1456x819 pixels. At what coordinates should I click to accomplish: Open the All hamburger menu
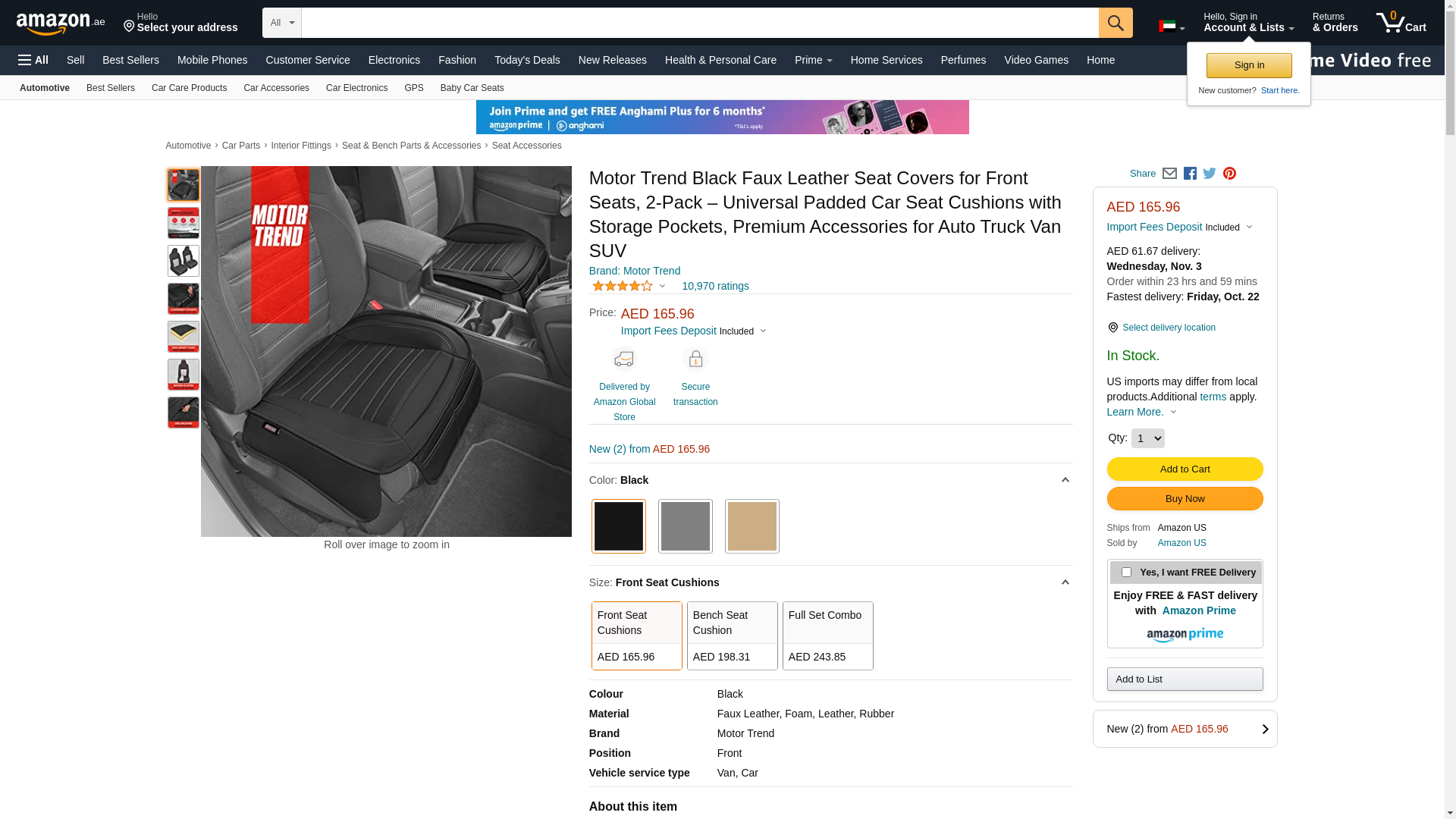tap(33, 60)
